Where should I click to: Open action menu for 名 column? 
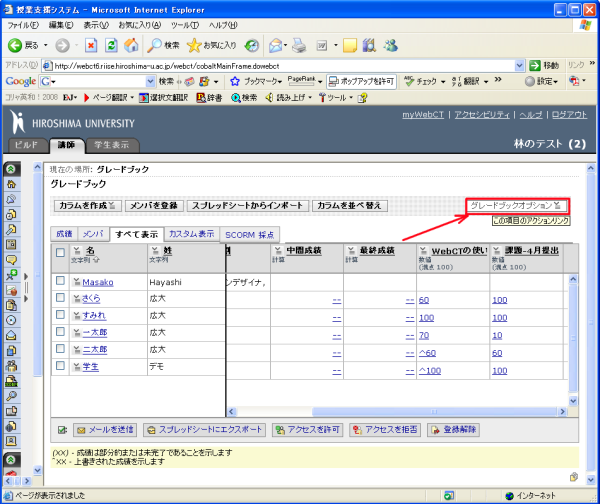[x=77, y=250]
